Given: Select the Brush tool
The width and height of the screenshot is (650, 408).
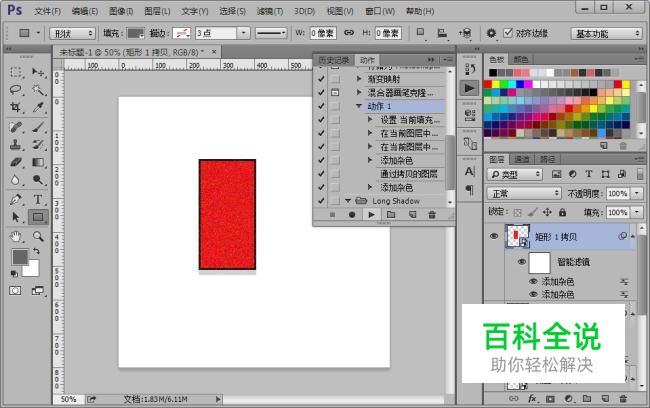Looking at the screenshot, I should click(39, 127).
